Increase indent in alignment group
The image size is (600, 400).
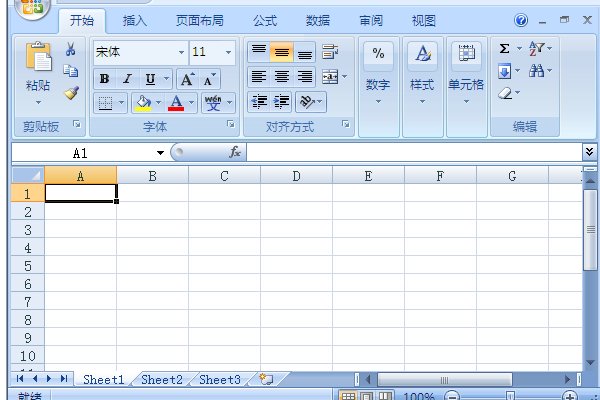pos(281,102)
